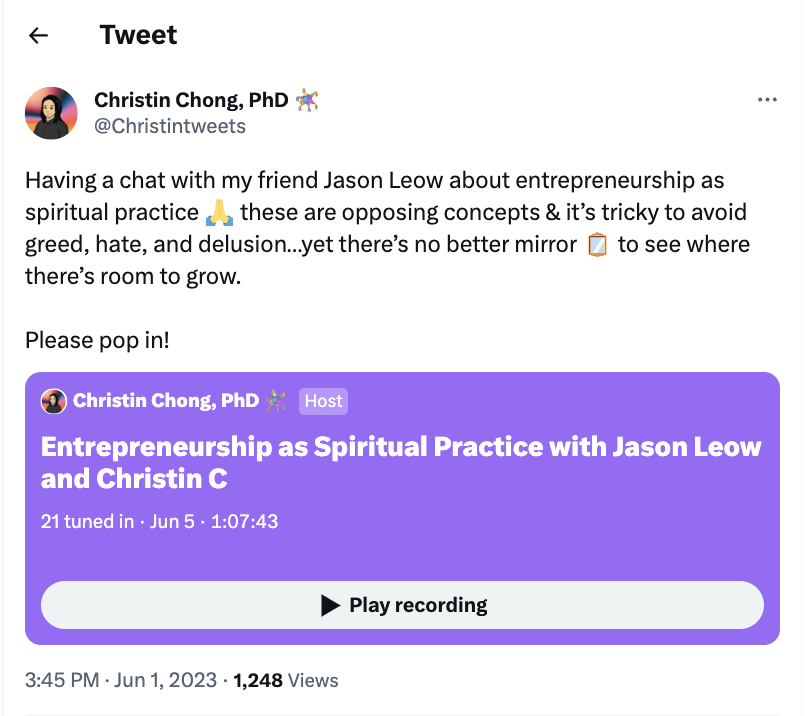Viewport: 808px width, 716px height.
Task: Click the 1,248 Views count
Action: tap(286, 680)
